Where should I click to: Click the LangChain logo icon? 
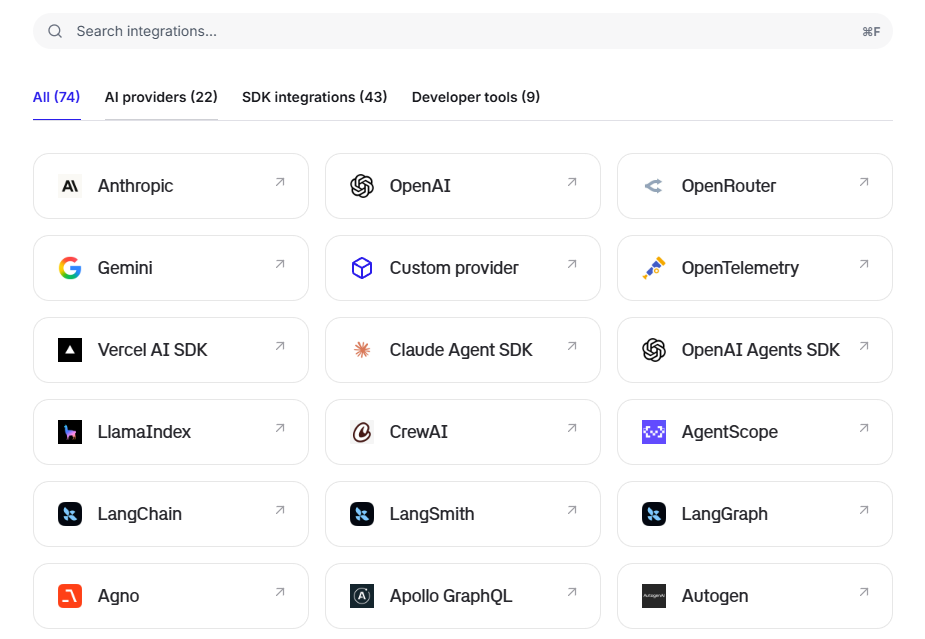(x=70, y=514)
